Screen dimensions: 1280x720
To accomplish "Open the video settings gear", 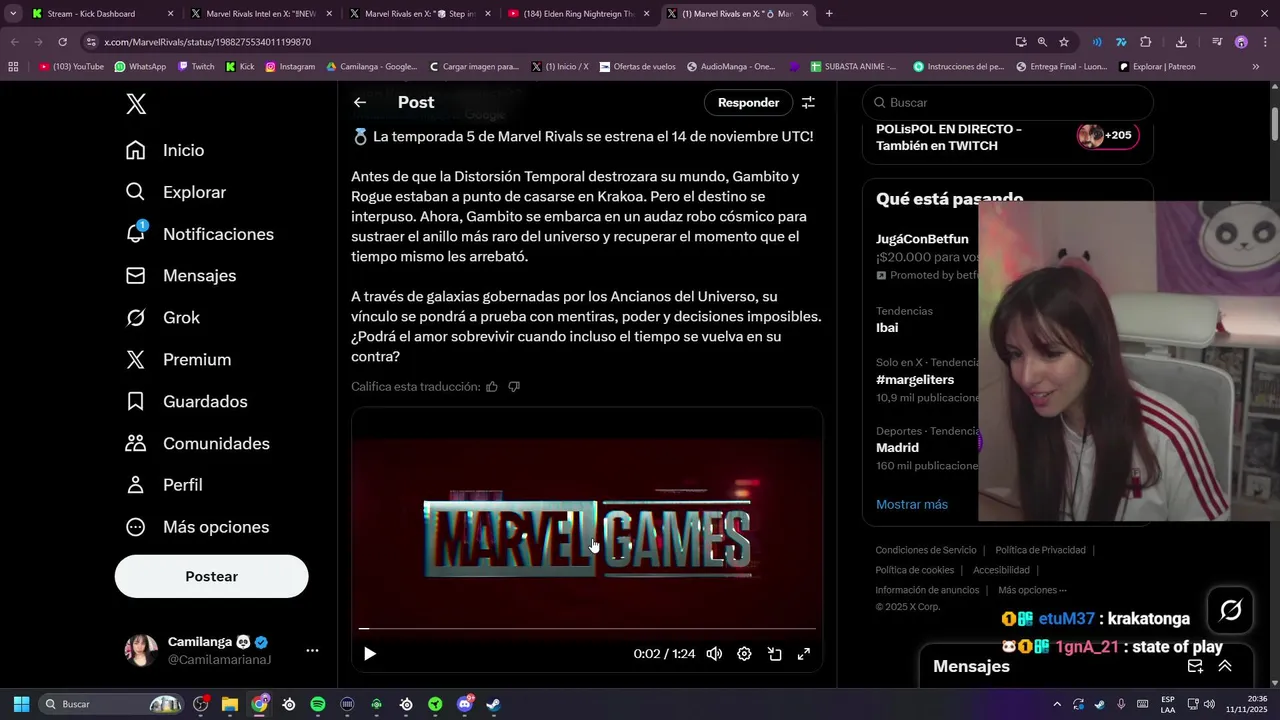I will pos(744,654).
